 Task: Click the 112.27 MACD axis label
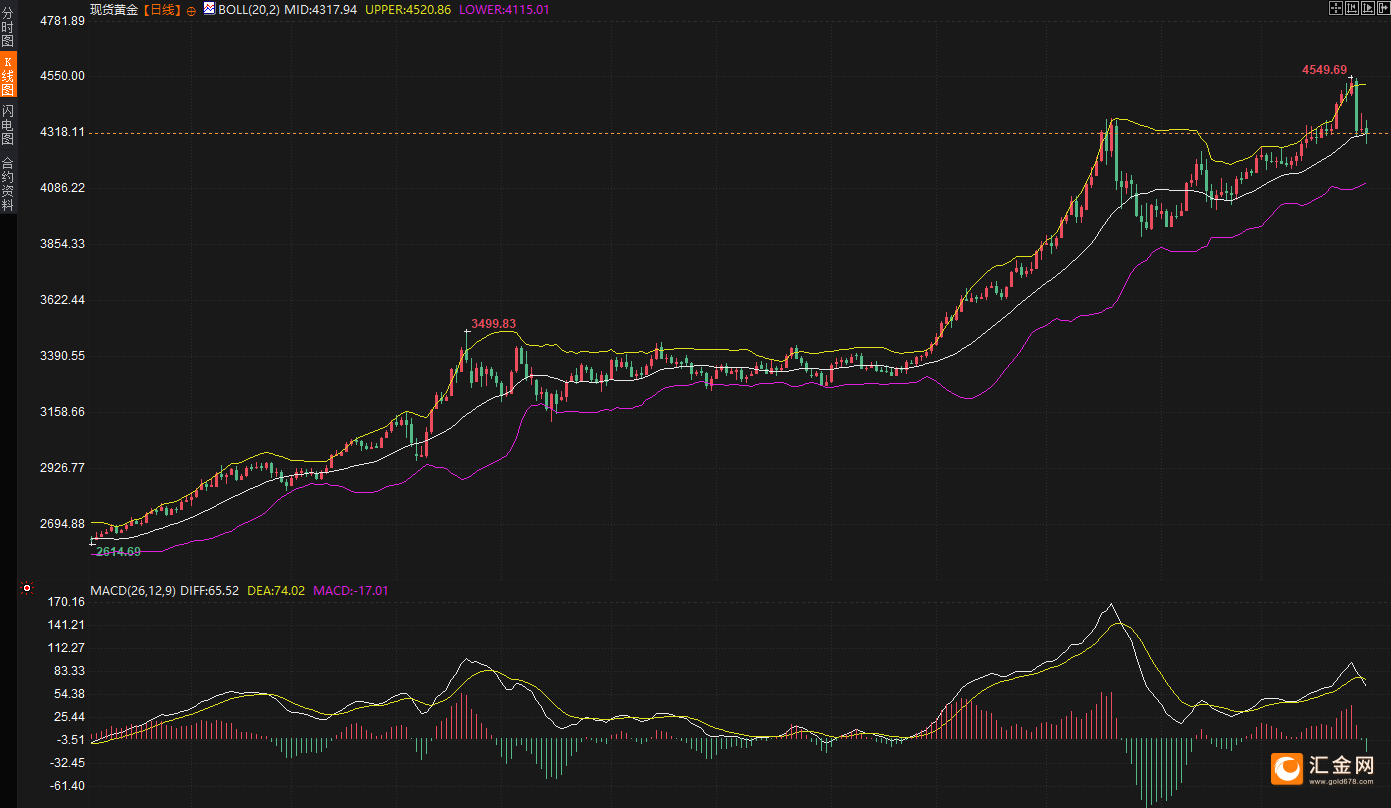click(66, 648)
